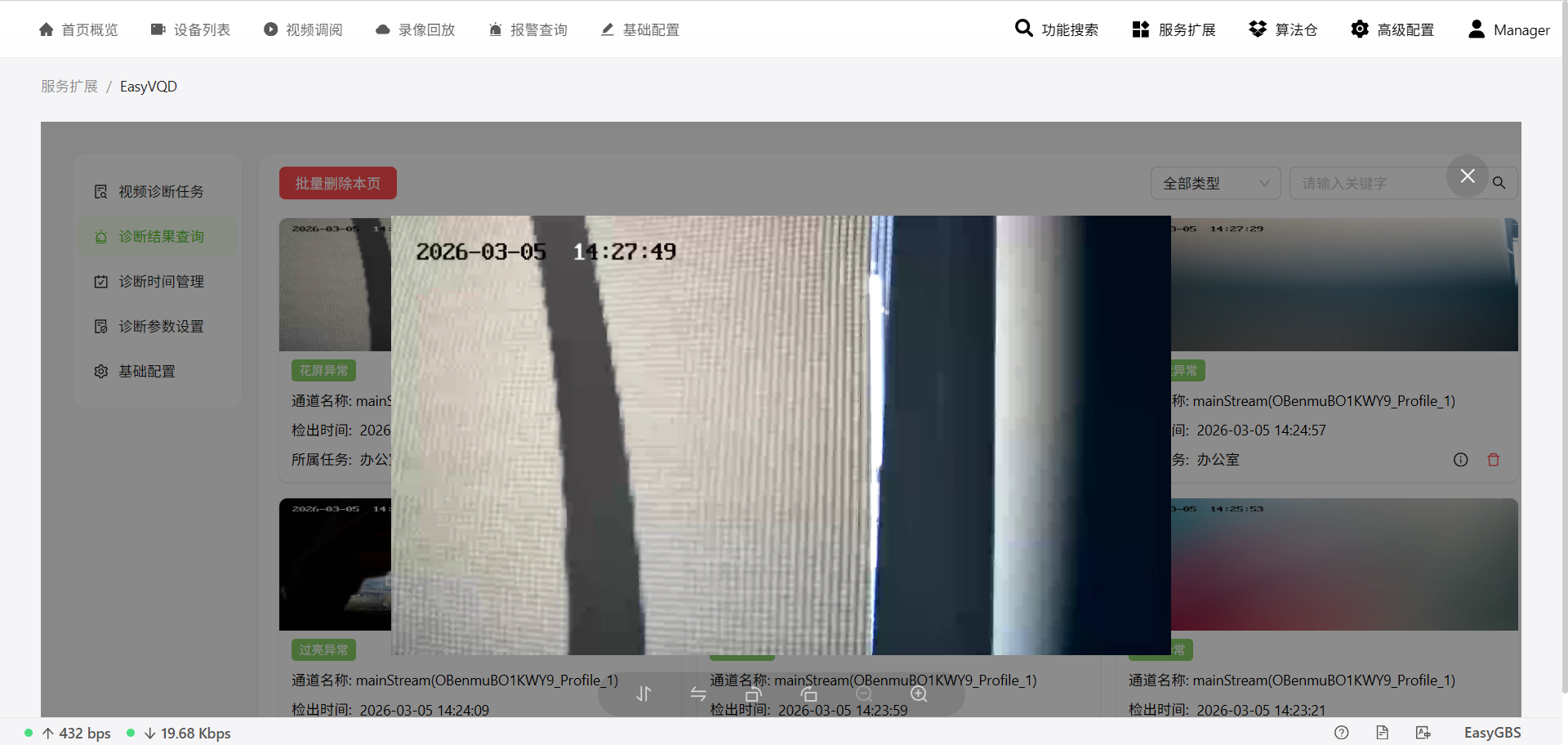Viewport: 1568px width, 745px height.
Task: Rotate the preview image counterclockwise
Action: coord(753,694)
